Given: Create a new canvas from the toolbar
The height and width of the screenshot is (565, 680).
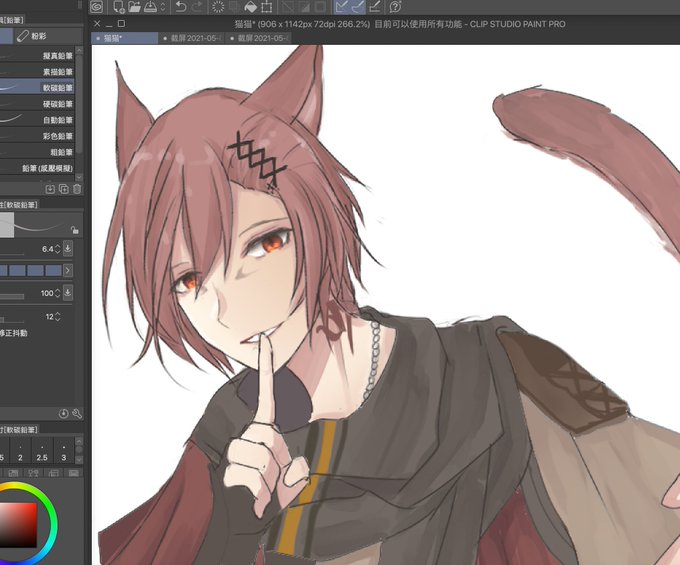Looking at the screenshot, I should pos(118,7).
